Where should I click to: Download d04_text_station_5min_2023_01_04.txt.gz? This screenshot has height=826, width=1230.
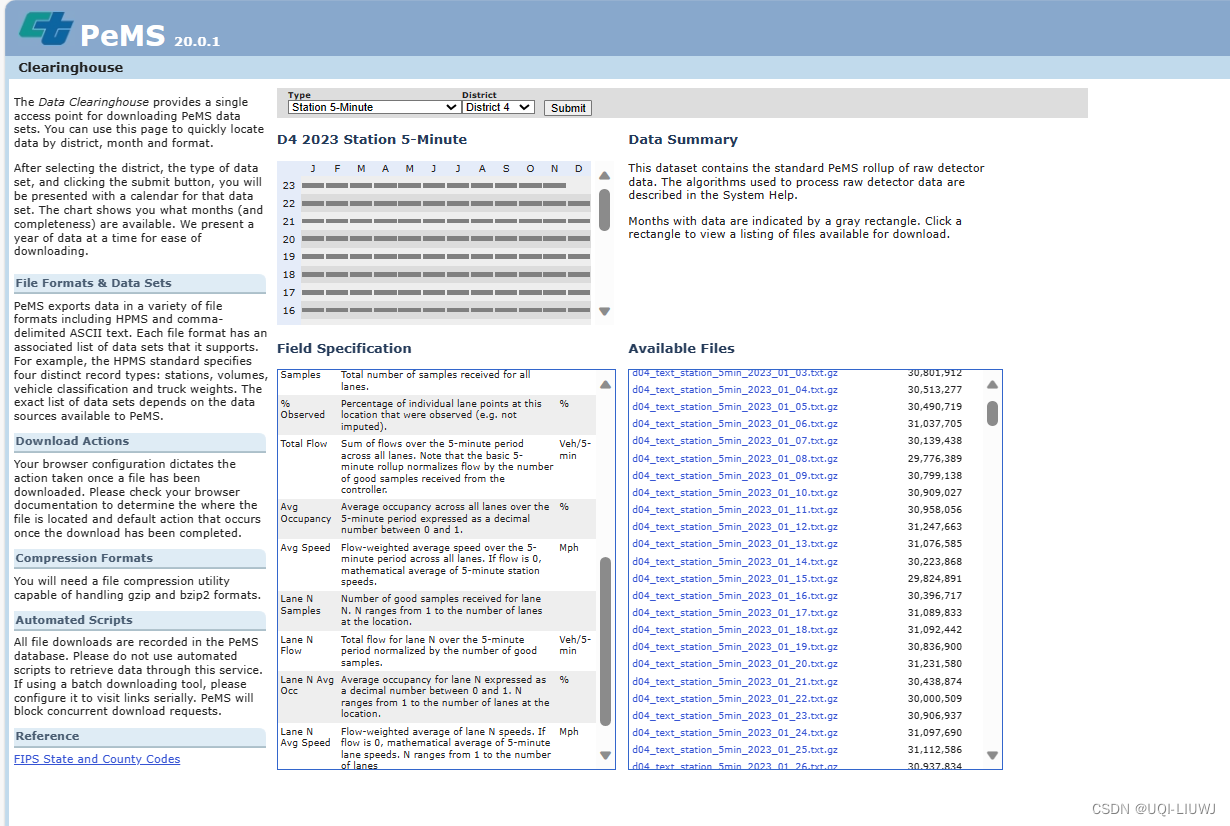[x=735, y=390]
